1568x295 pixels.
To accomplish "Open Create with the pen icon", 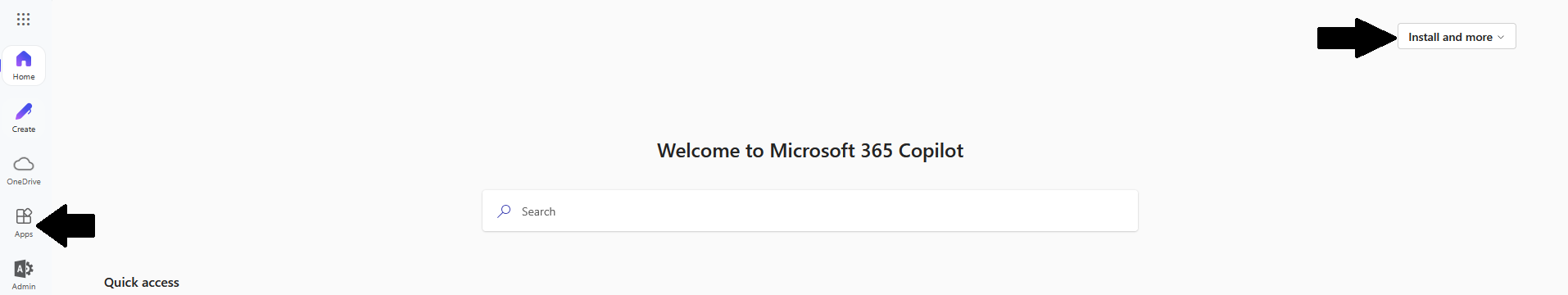I will [x=24, y=111].
